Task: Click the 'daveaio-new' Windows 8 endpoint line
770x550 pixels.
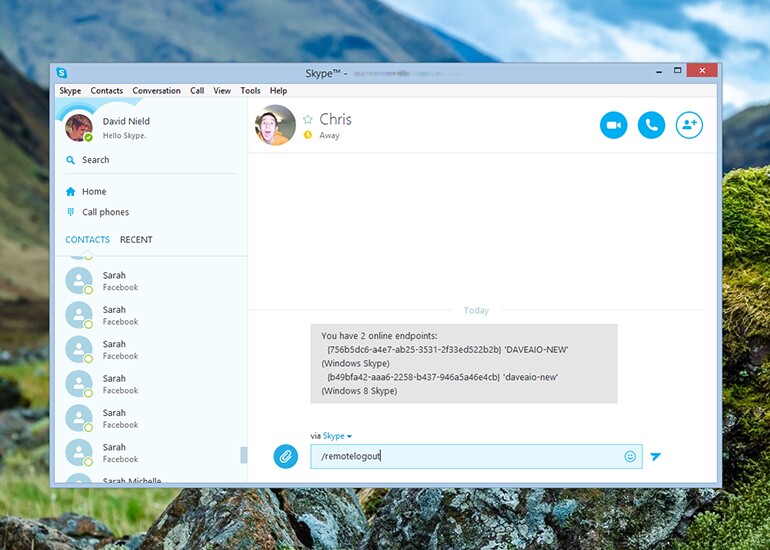Action: pos(442,377)
